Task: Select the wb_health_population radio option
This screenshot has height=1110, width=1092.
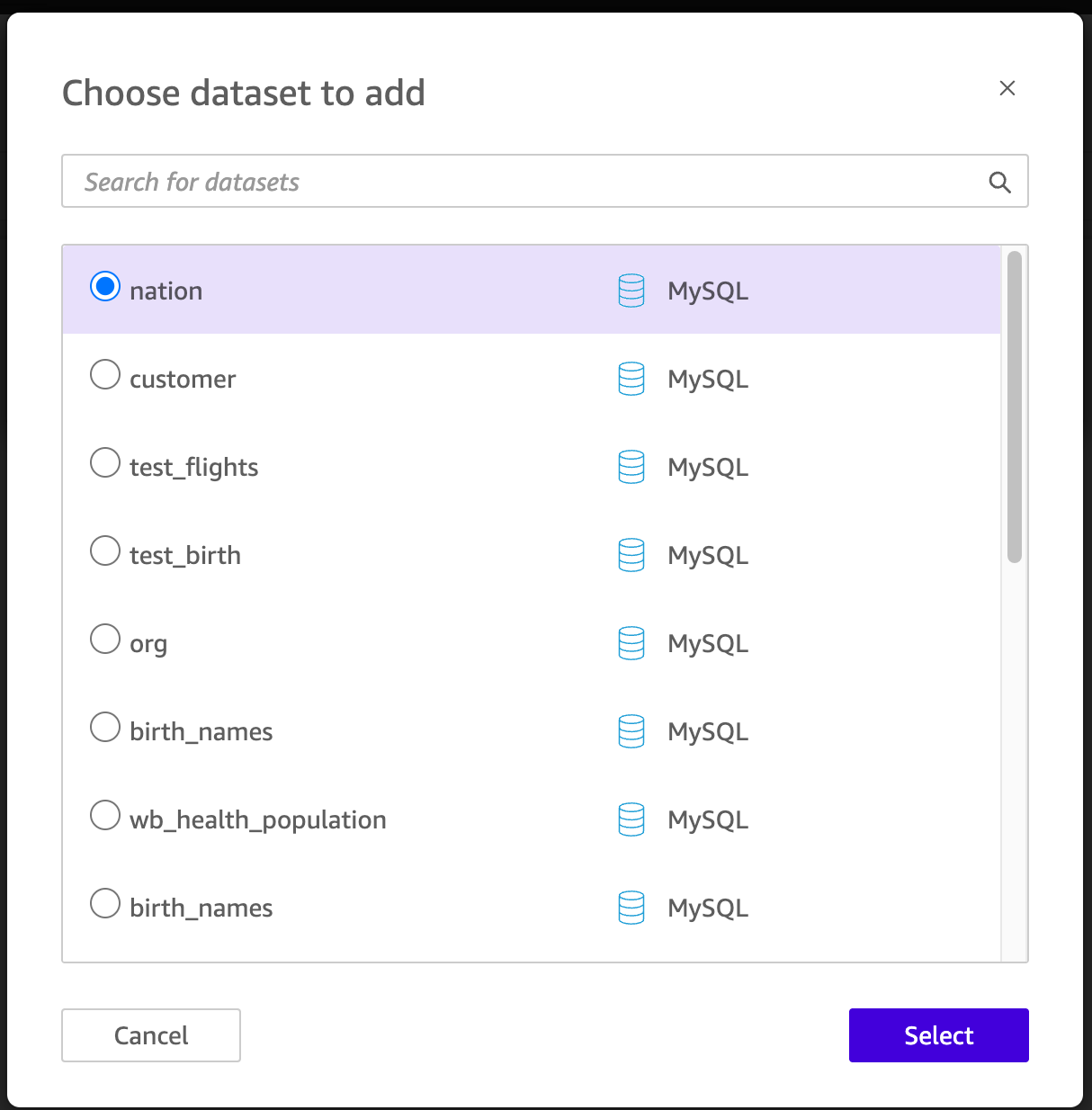Action: pyautogui.click(x=105, y=815)
